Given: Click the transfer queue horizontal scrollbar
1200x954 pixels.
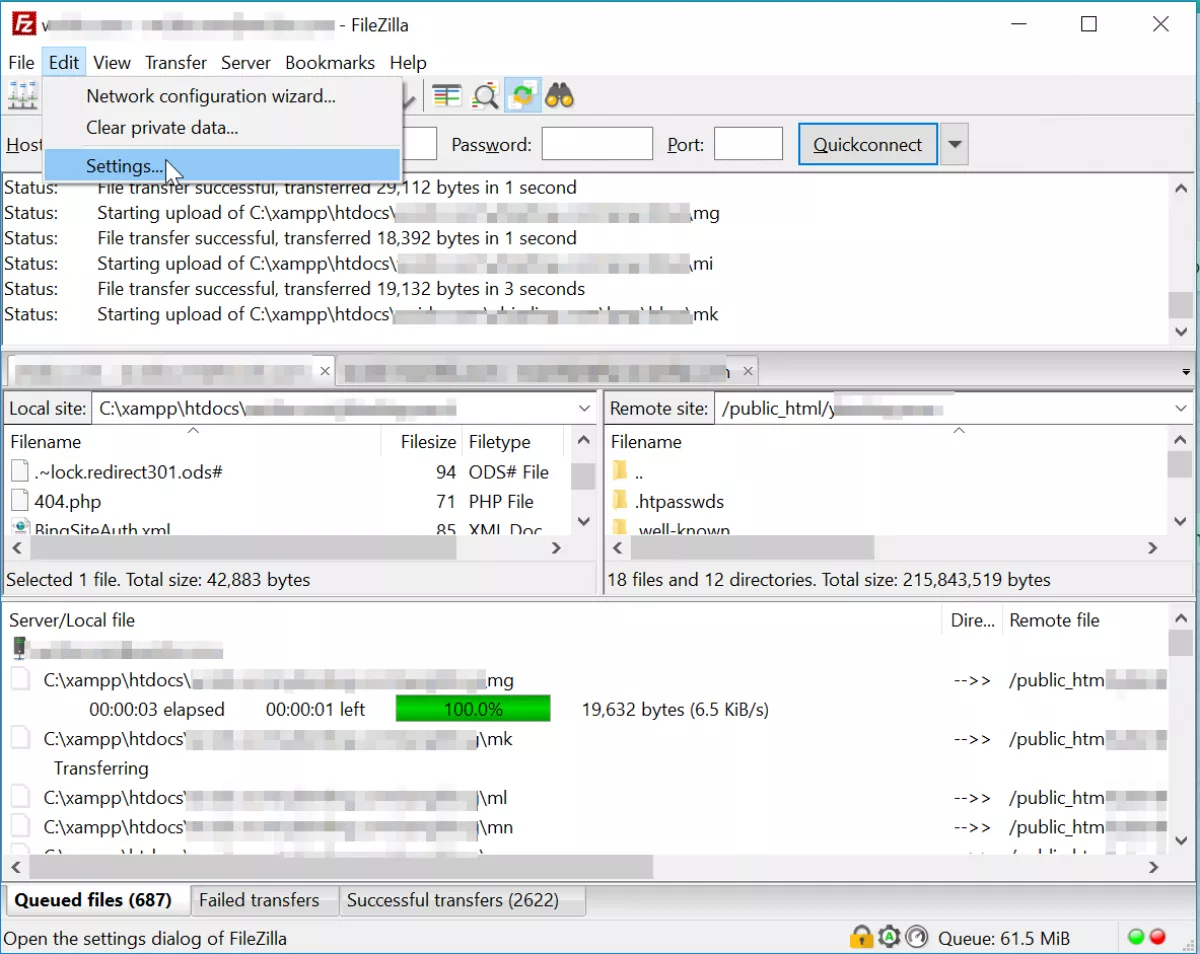Looking at the screenshot, I should (340, 866).
